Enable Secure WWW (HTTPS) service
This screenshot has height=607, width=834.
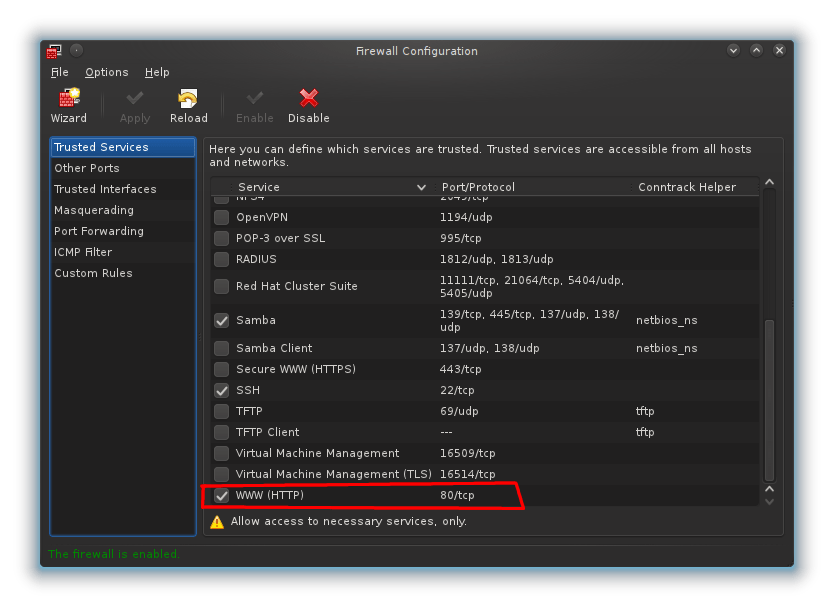point(221,369)
